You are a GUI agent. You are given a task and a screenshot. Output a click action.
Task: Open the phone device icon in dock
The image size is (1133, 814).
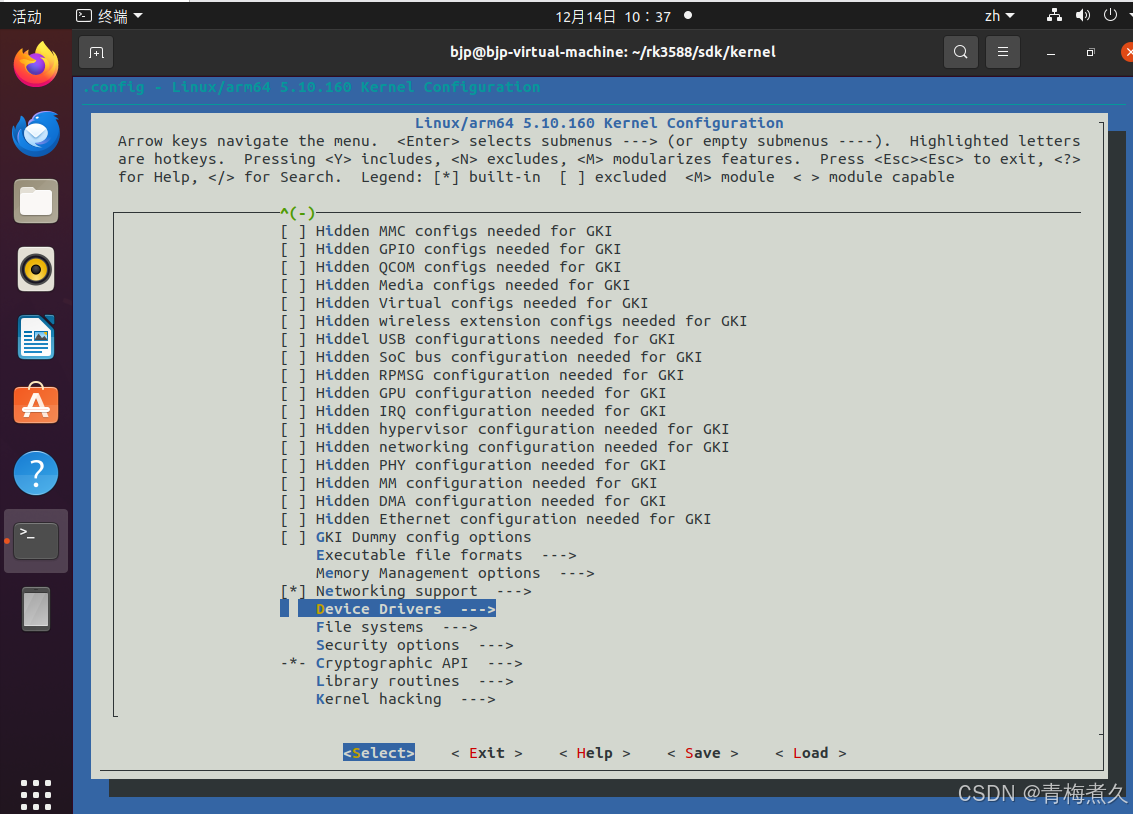36,609
